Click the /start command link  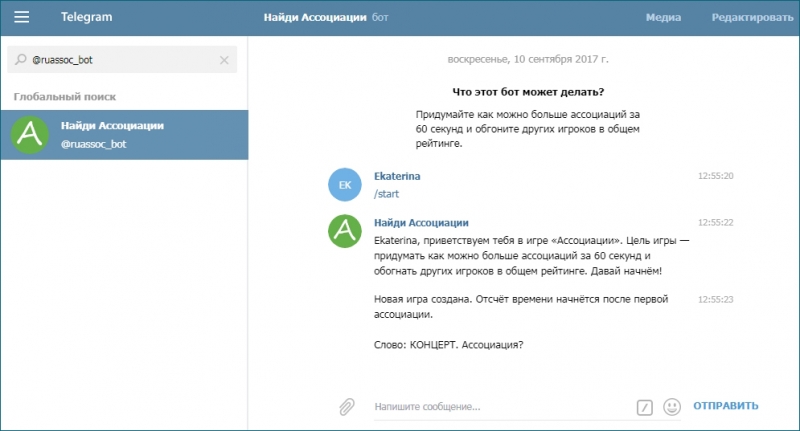(x=386, y=194)
